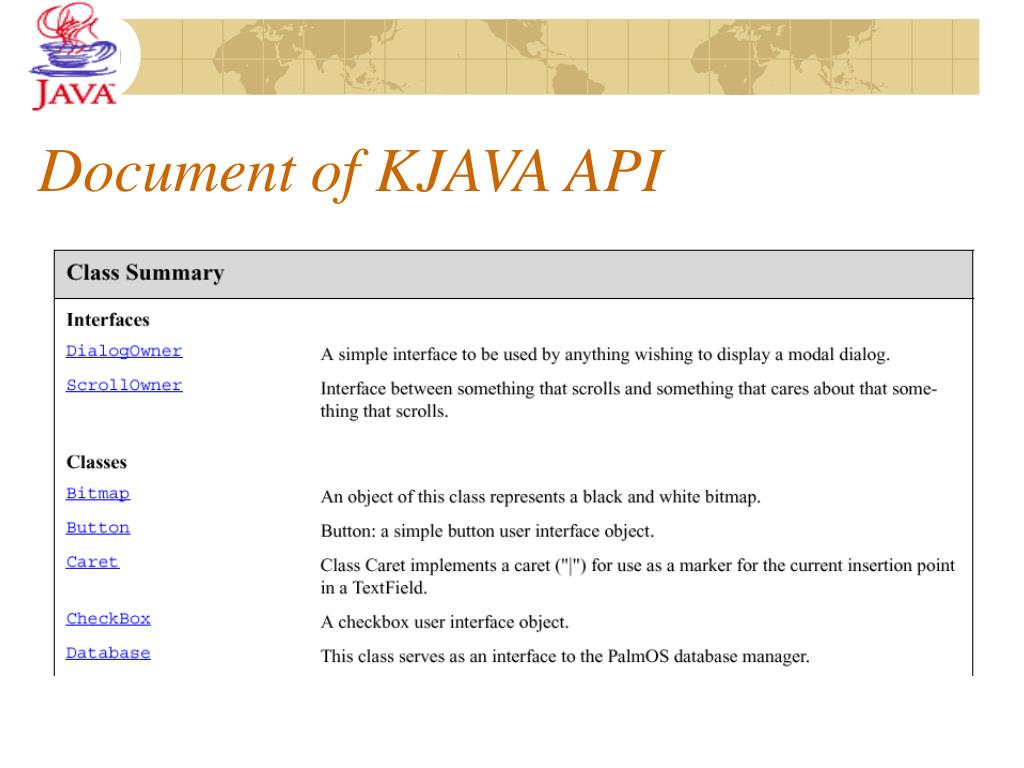Open the Button class link
The image size is (1024, 768).
98,528
